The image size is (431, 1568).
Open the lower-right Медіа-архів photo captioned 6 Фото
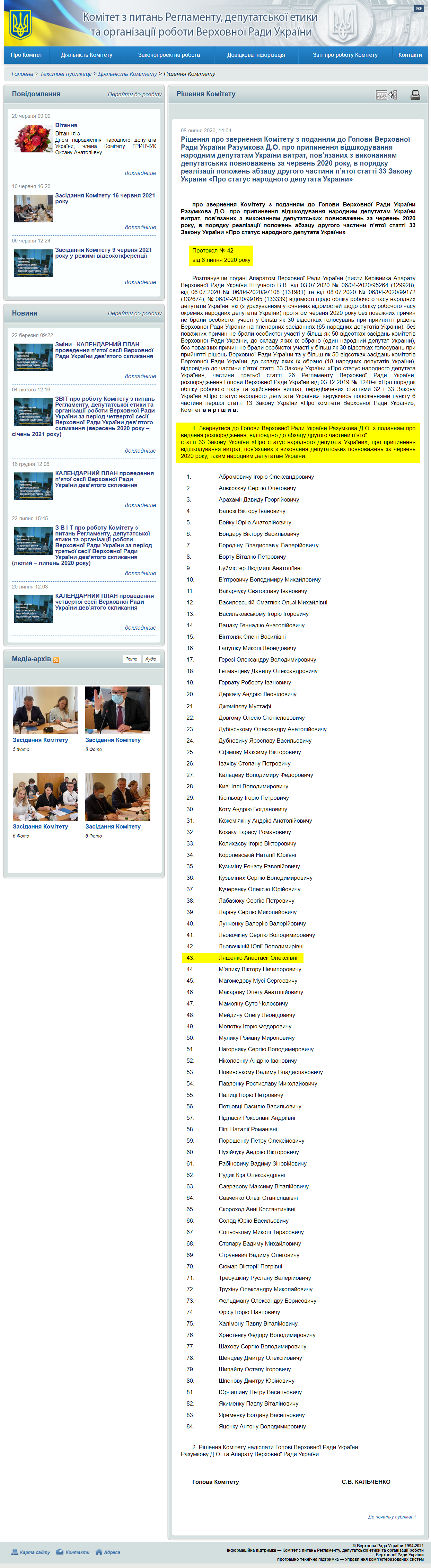[117, 797]
